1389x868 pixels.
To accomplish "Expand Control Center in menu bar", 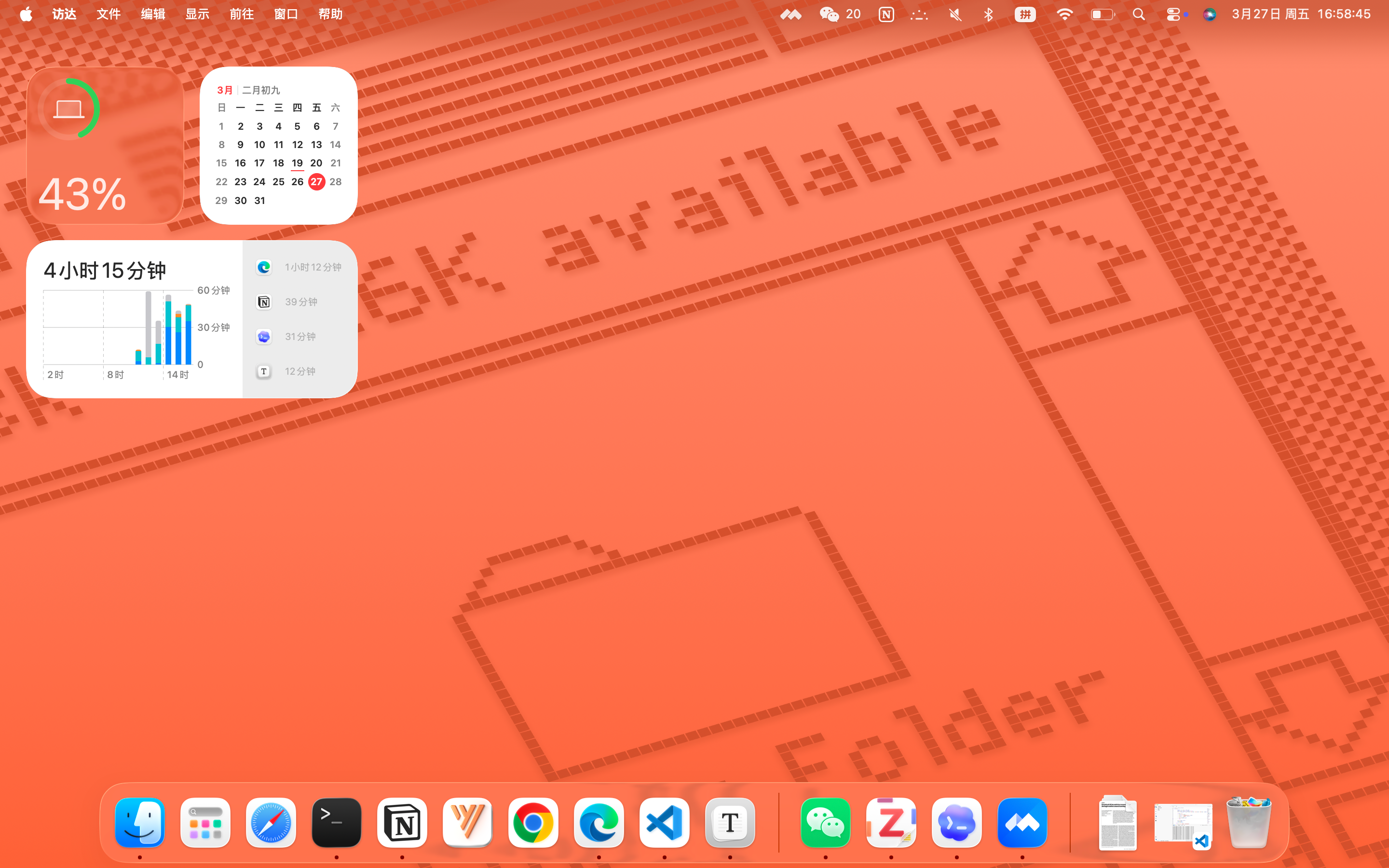I will [1173, 14].
